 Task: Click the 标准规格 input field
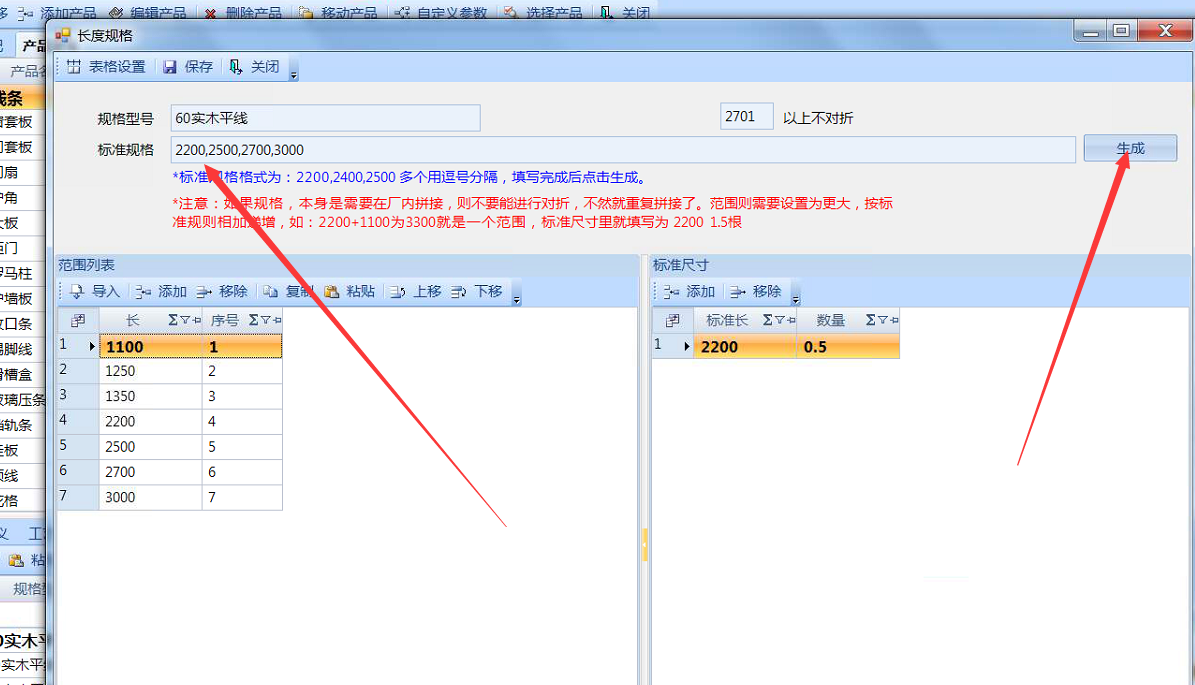pyautogui.click(x=622, y=150)
